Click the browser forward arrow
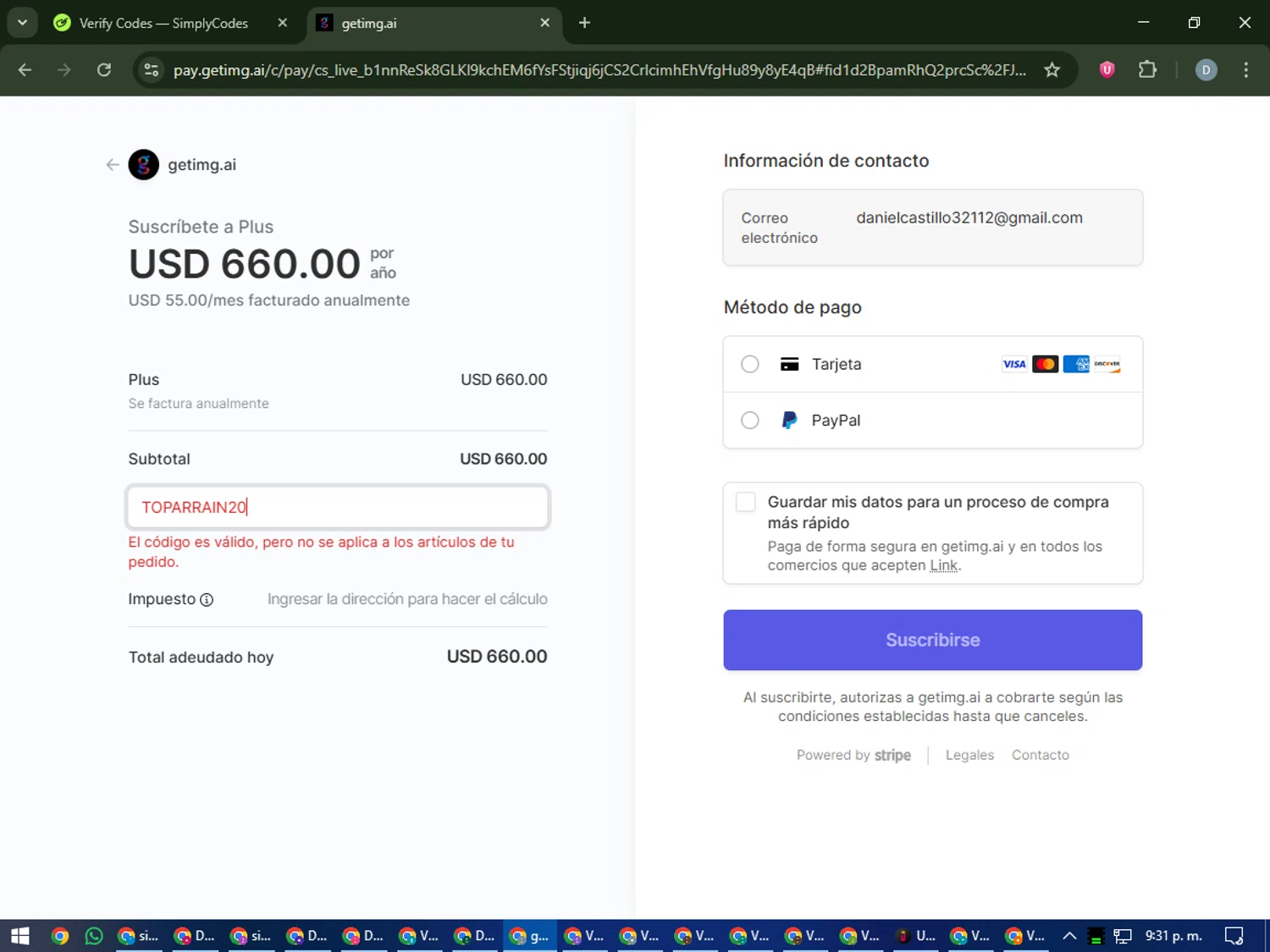1270x952 pixels. click(x=64, y=70)
